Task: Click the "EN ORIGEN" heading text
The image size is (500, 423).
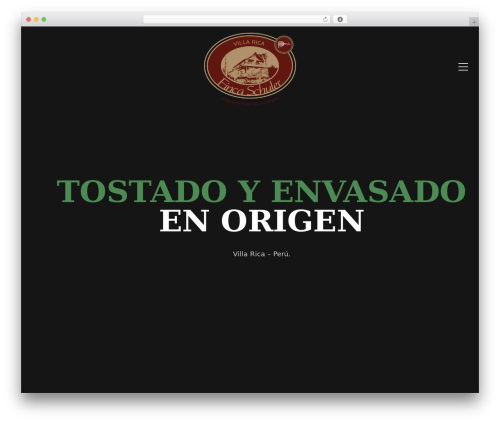Action: 261,220
